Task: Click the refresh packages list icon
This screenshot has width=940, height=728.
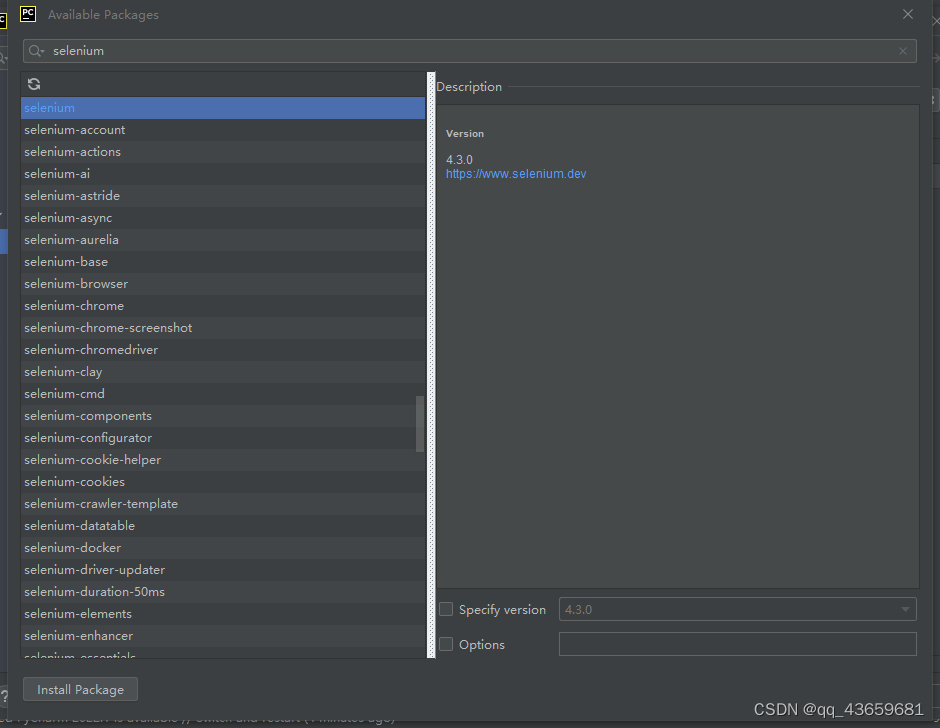Action: point(34,84)
